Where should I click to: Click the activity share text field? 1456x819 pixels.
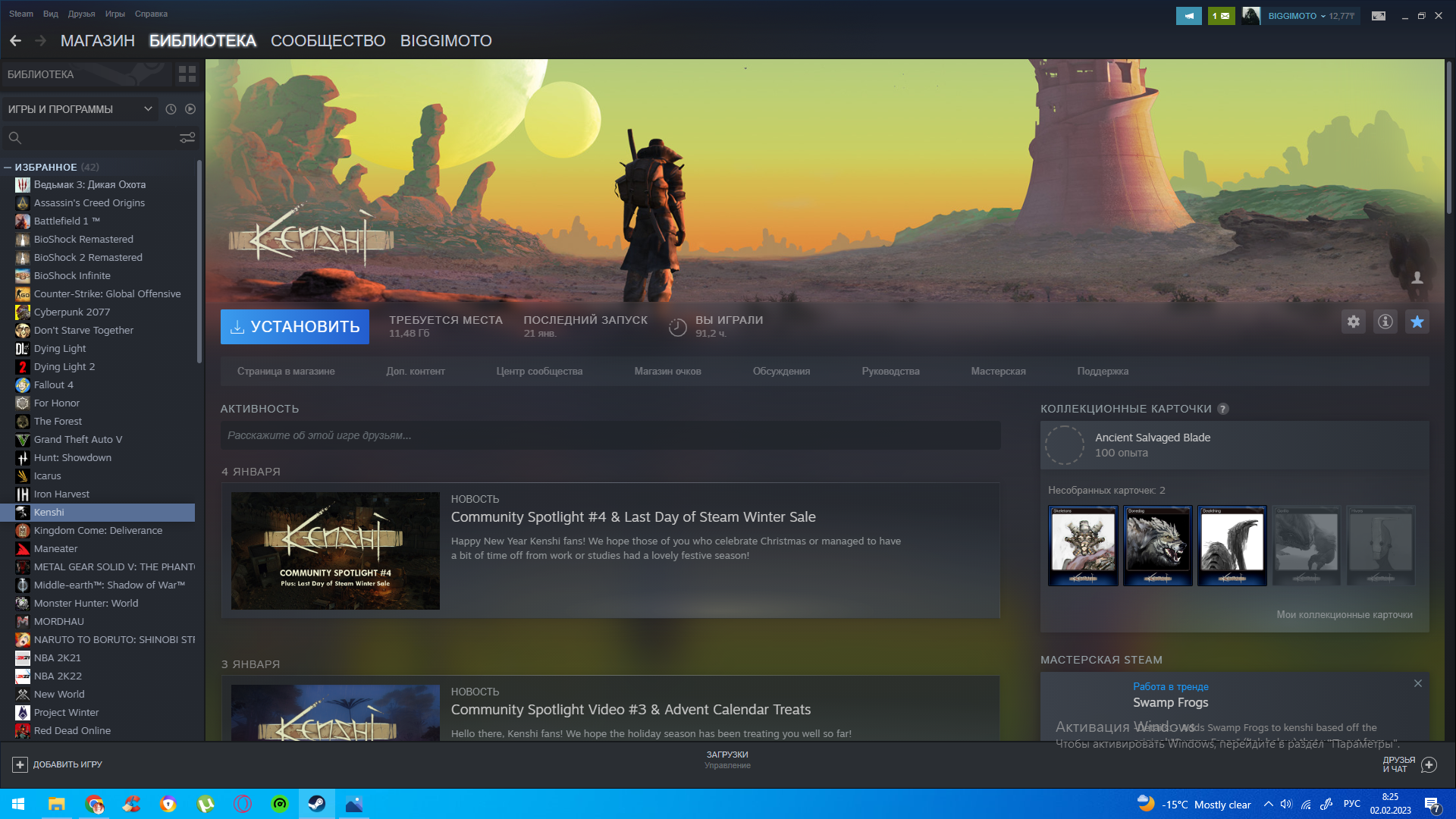tap(610, 435)
